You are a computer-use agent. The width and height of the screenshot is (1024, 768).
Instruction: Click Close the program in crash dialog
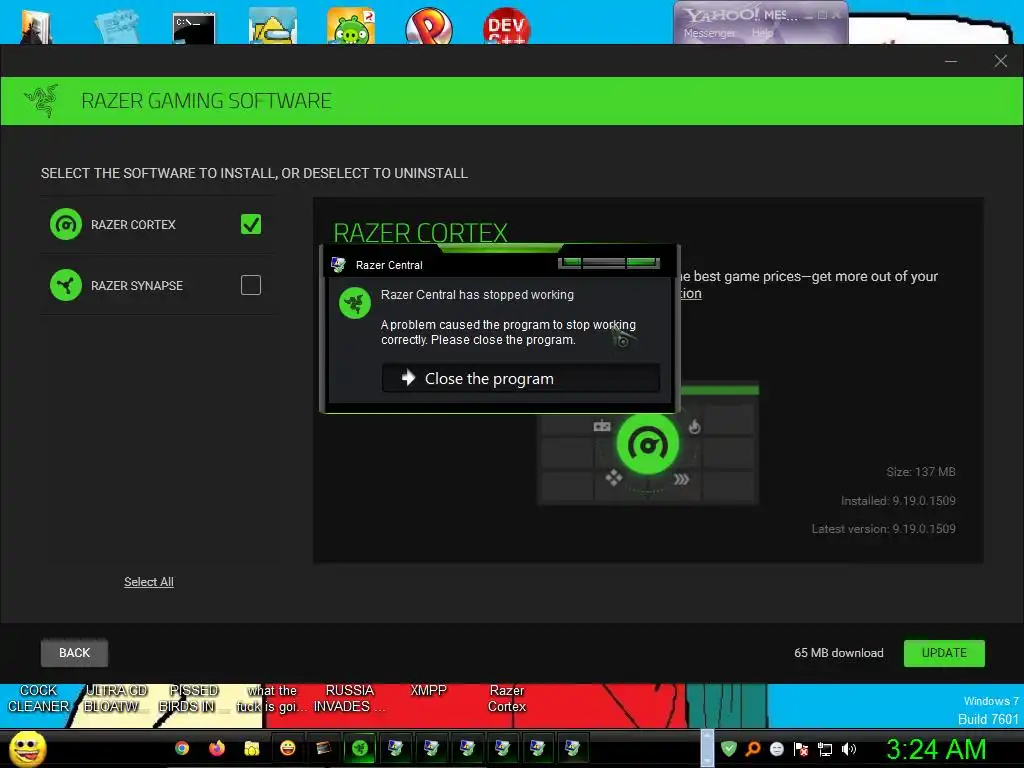pyautogui.click(x=520, y=378)
